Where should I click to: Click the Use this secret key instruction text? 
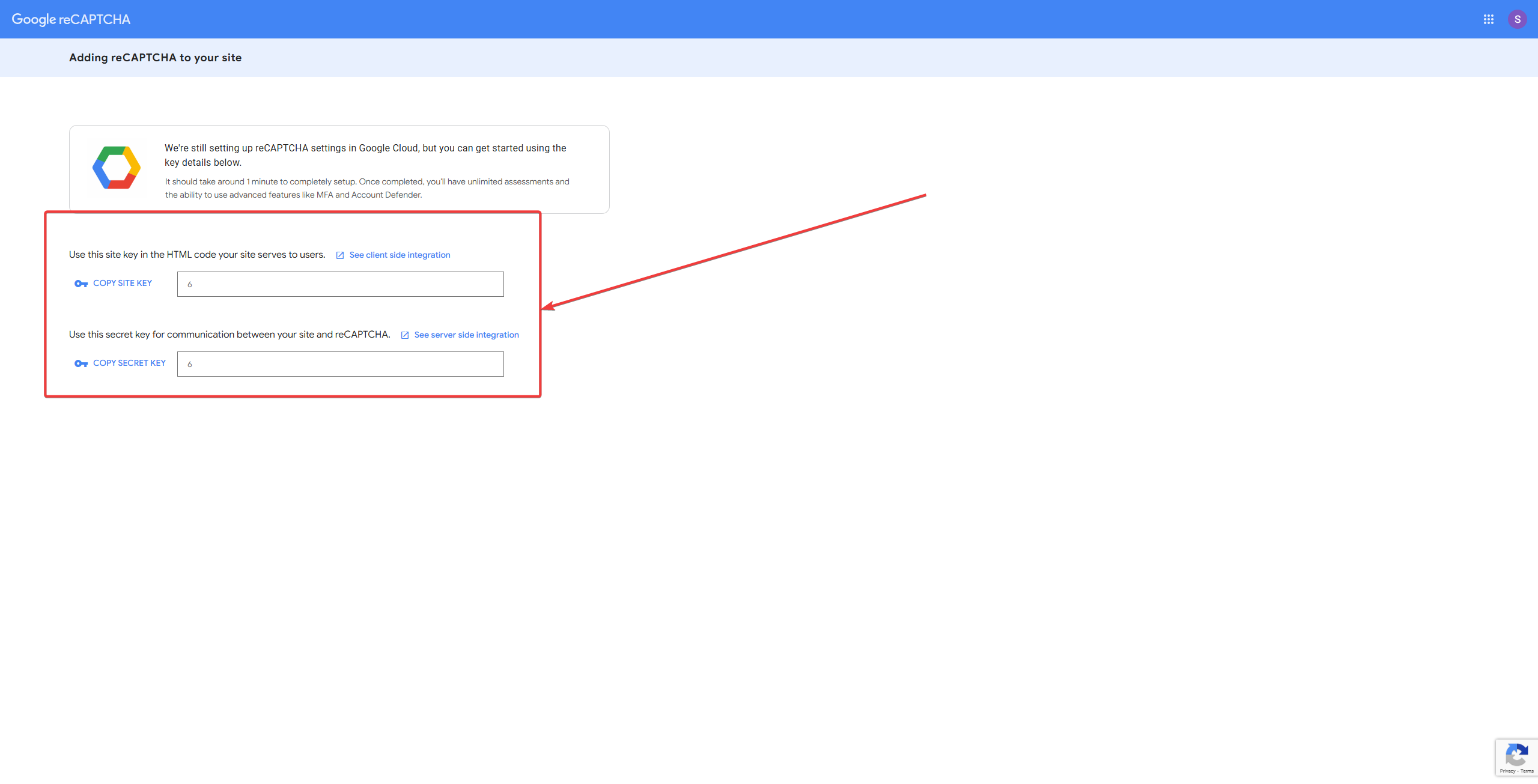(229, 335)
